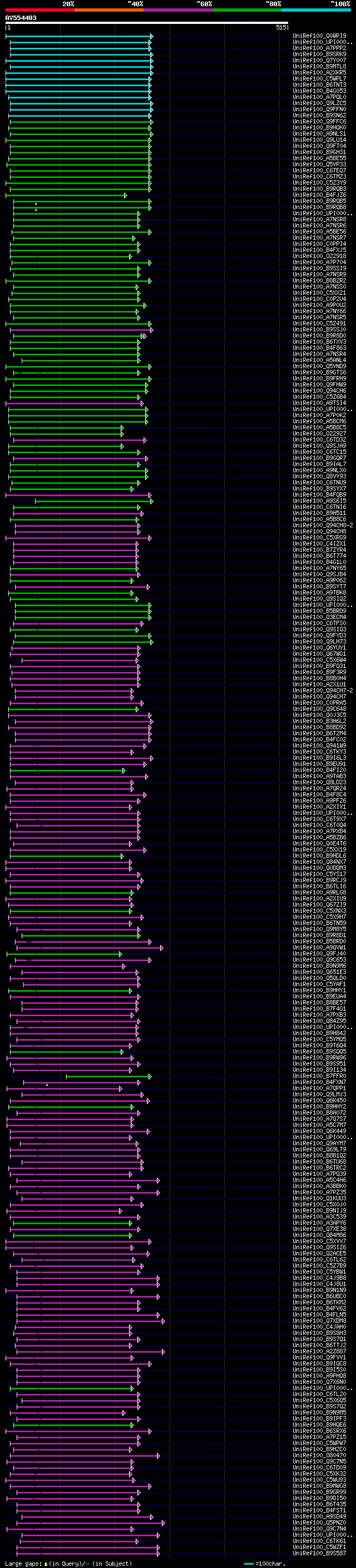Viewport: 356px width, 1568px height.
Task: Click the UniRef100_Q9FHW9 entry
Action: click(319, 385)
